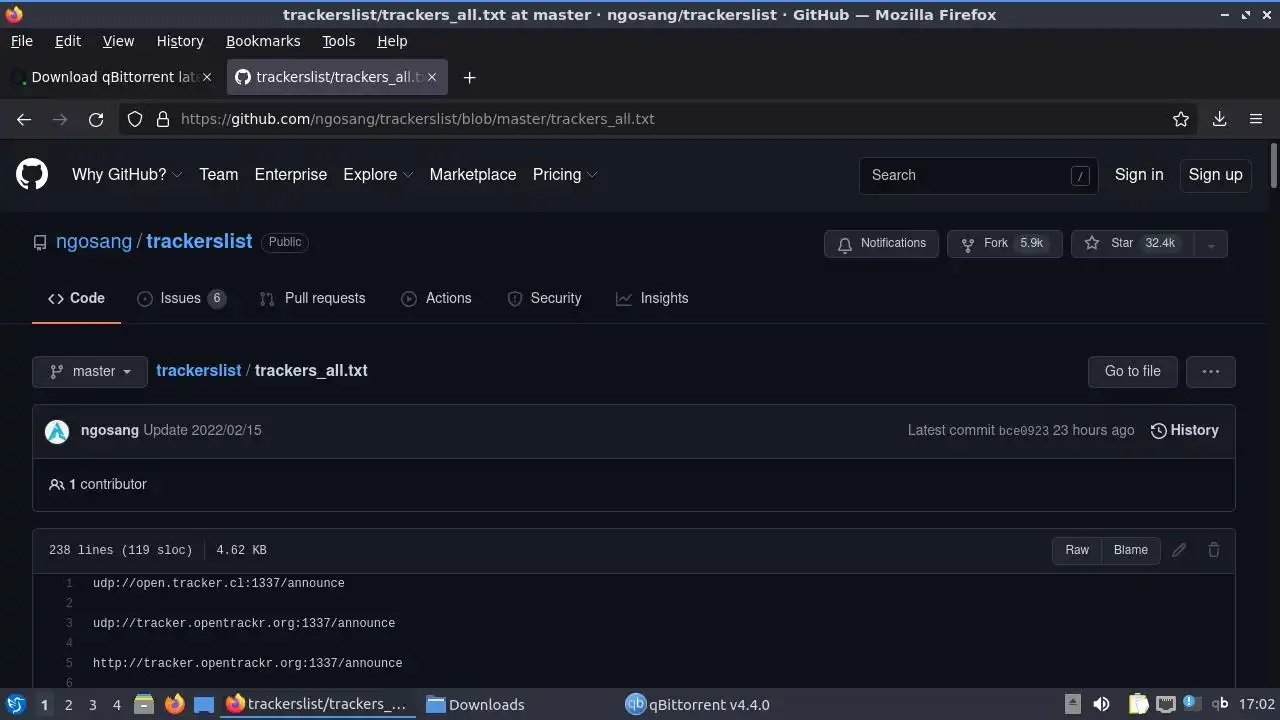Image resolution: width=1280 pixels, height=720 pixels.
Task: Click the Sign in link
Action: coord(1139,174)
